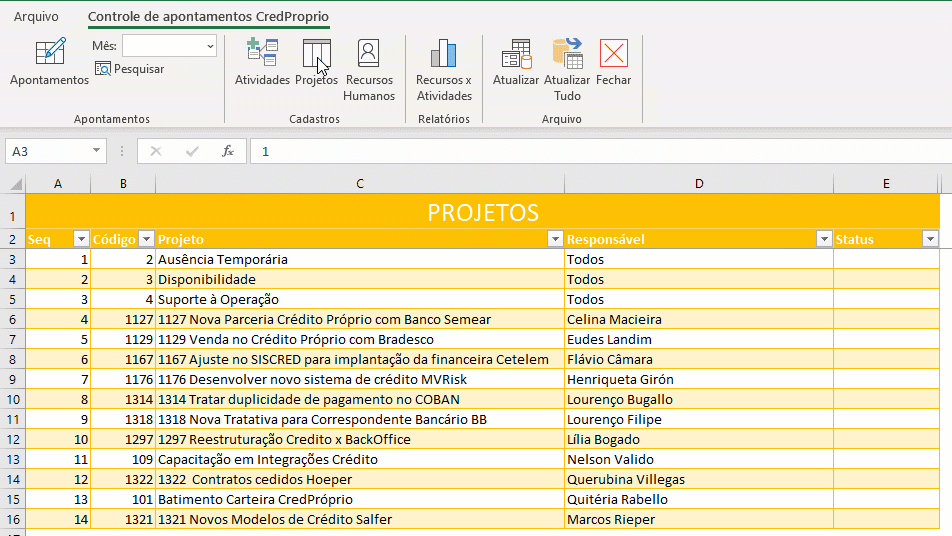Click responsável 'Lília Bogado'

click(x=699, y=439)
